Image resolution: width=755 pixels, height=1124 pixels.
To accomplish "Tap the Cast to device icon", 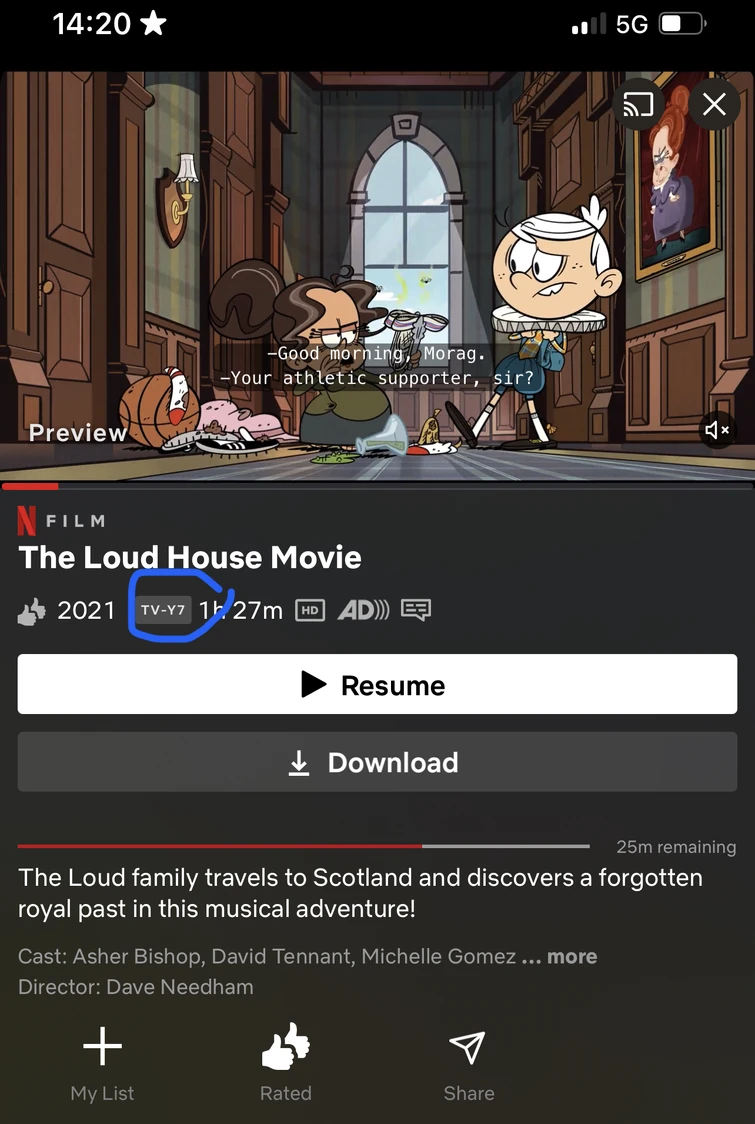I will [638, 105].
